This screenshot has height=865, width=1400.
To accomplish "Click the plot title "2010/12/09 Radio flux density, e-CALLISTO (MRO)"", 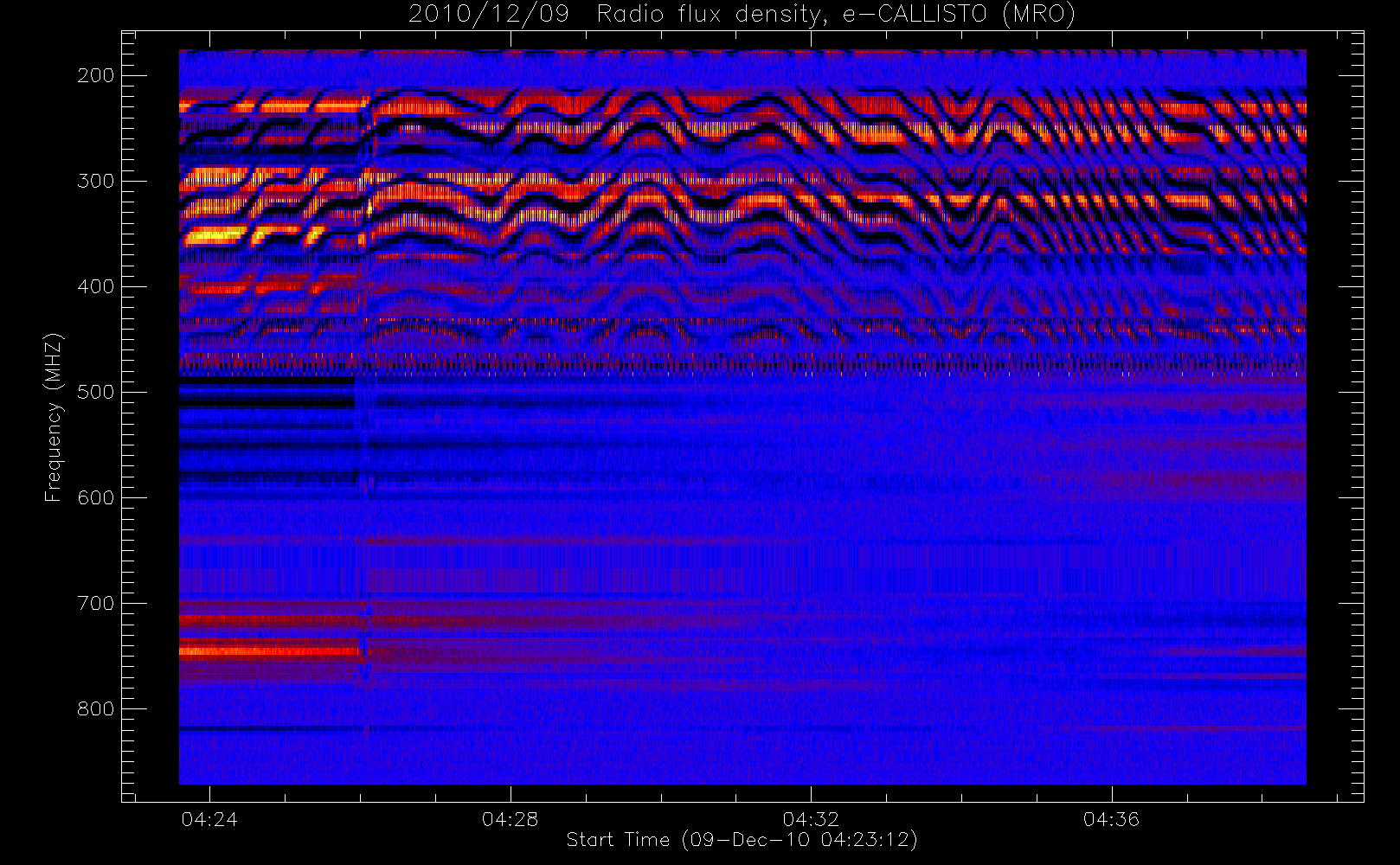I will pyautogui.click(x=742, y=15).
